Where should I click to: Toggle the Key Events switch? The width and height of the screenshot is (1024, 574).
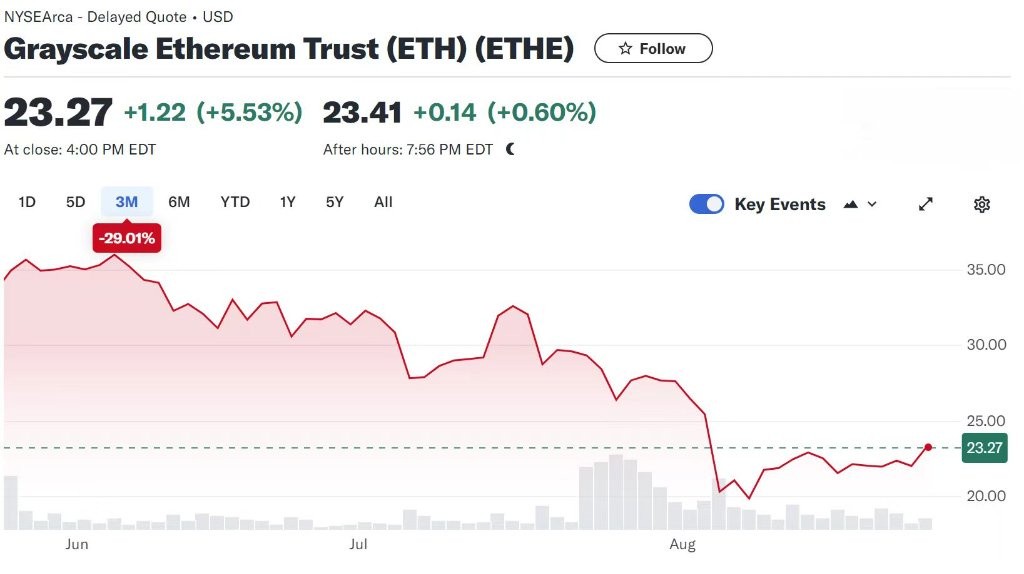pyautogui.click(x=707, y=204)
